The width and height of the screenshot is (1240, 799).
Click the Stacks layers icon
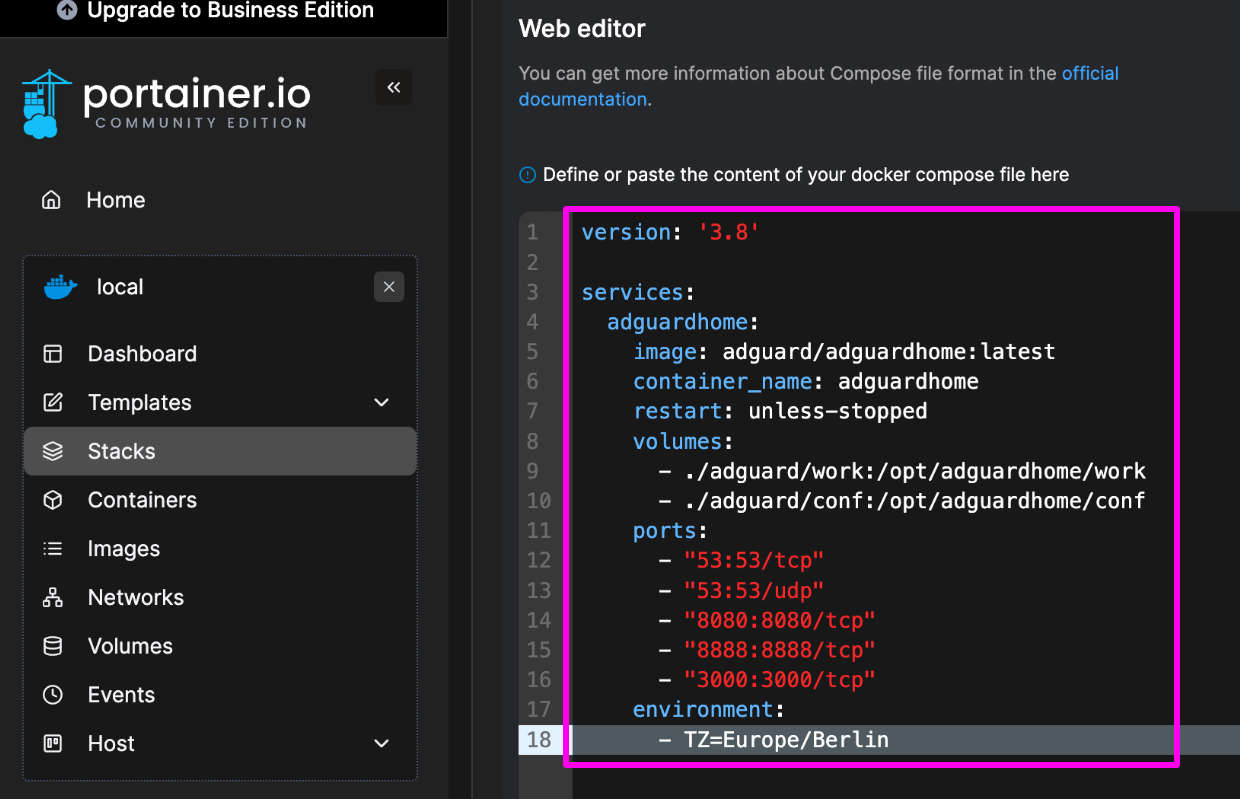pyautogui.click(x=53, y=451)
